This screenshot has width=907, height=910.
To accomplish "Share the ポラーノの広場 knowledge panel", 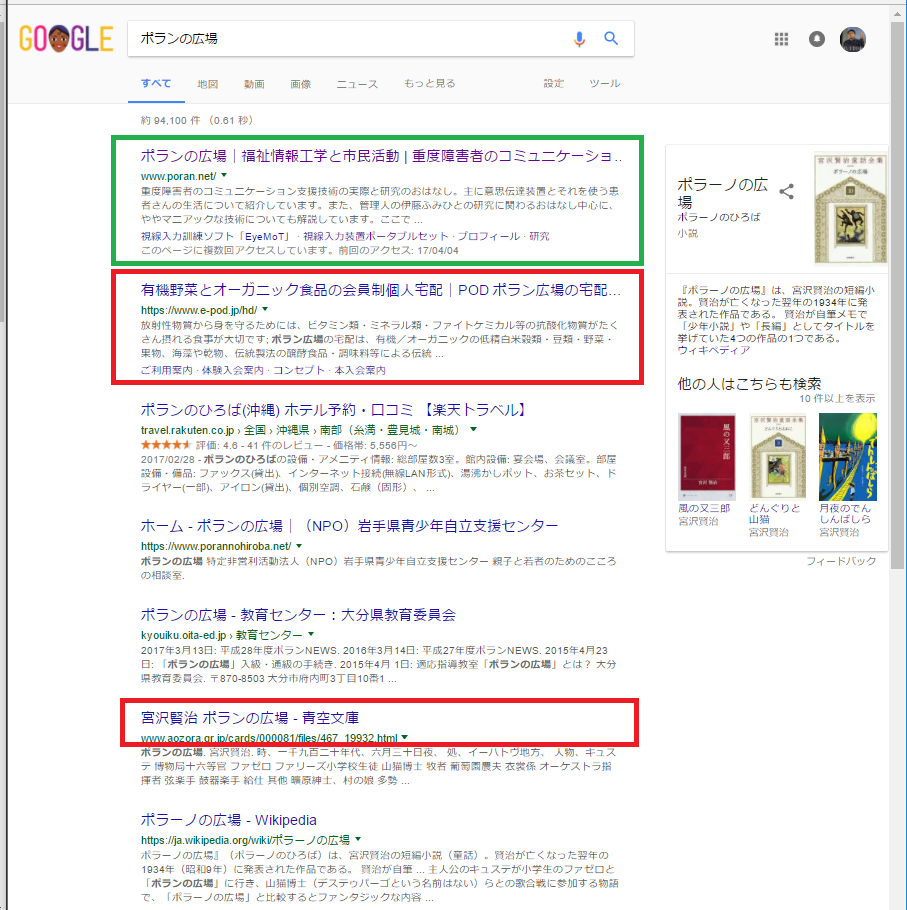I will pos(786,192).
